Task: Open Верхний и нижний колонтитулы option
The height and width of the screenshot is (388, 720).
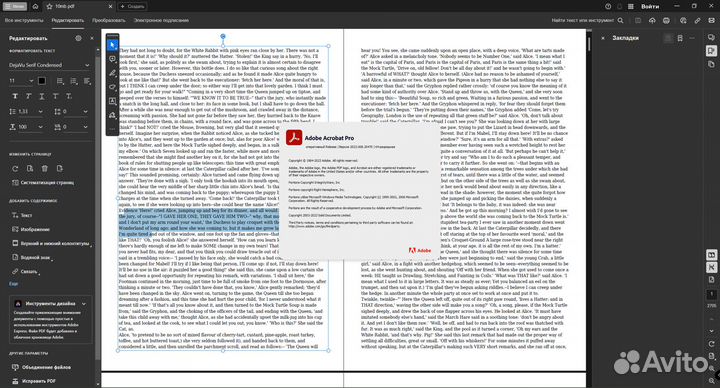Action: pos(51,243)
